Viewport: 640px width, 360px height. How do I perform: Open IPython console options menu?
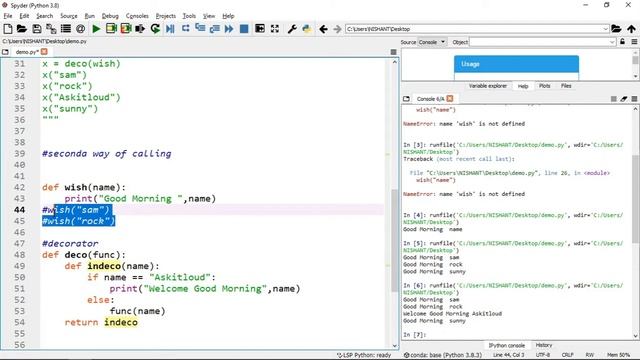point(634,99)
